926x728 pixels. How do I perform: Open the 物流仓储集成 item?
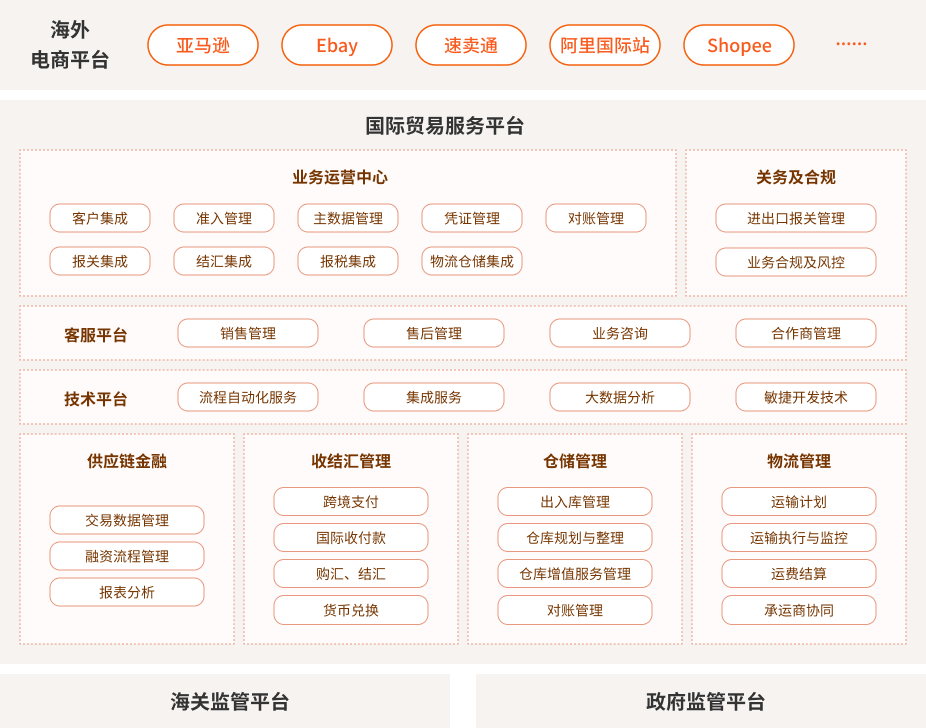472,261
